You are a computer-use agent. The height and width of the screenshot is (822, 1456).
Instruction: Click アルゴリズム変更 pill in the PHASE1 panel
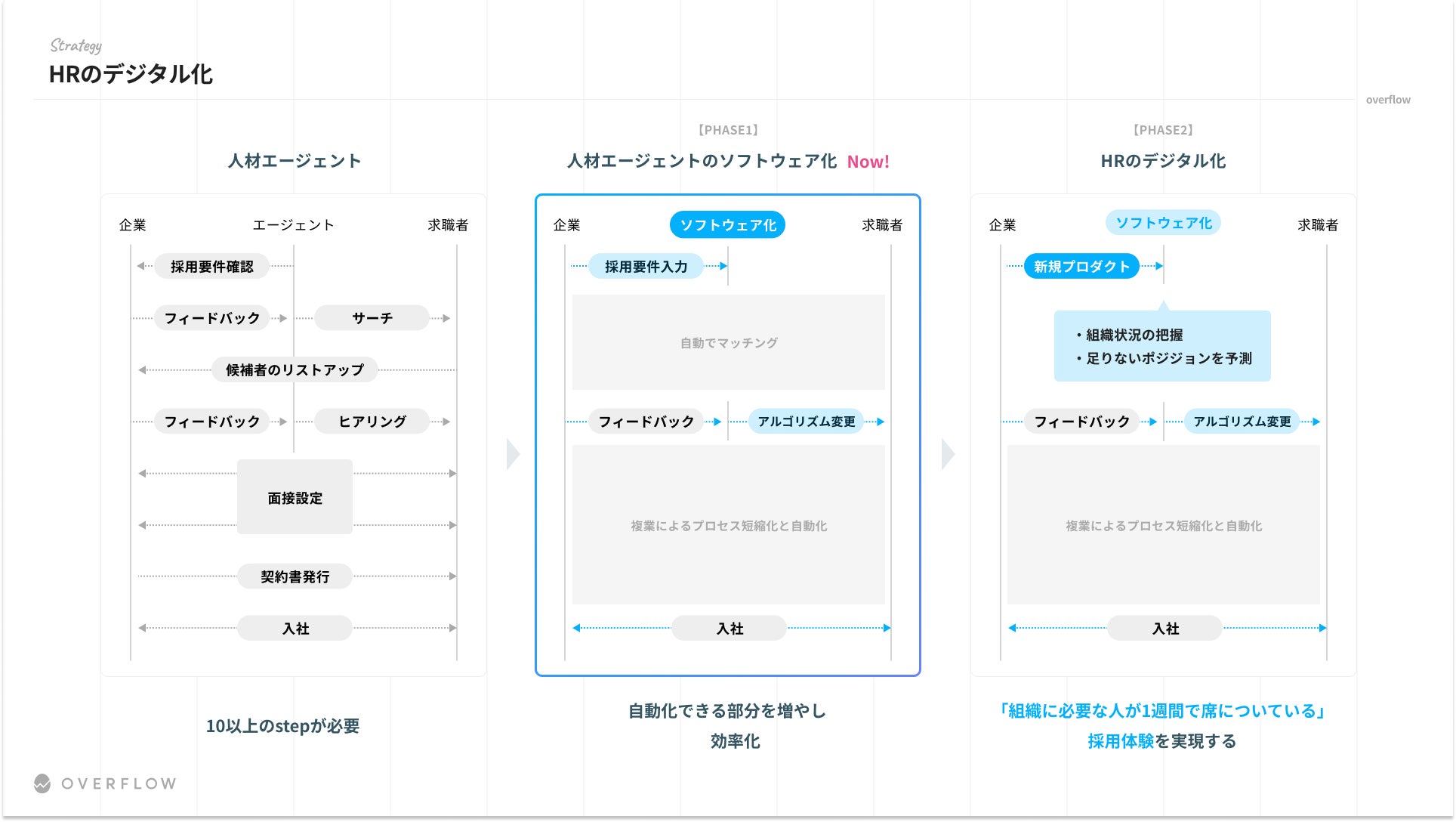tap(806, 422)
